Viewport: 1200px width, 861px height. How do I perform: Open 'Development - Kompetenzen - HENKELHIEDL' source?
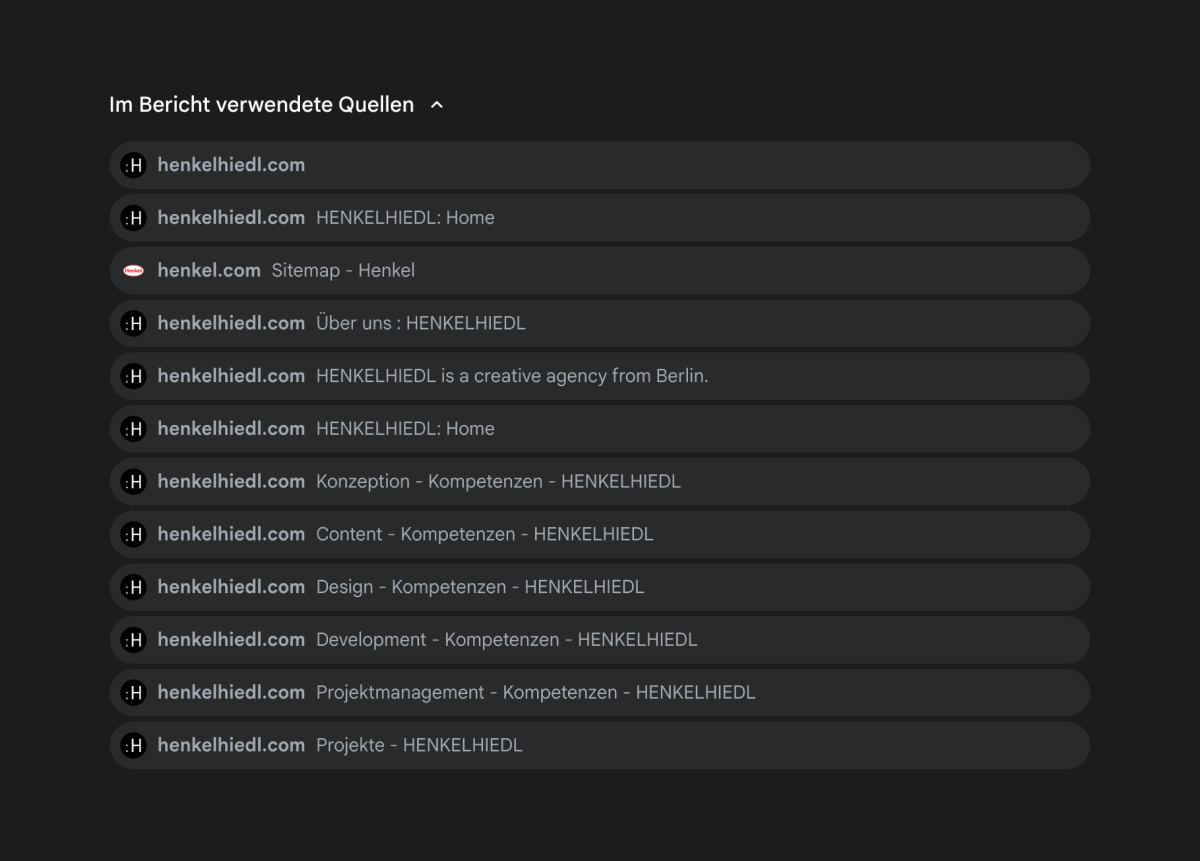point(599,639)
